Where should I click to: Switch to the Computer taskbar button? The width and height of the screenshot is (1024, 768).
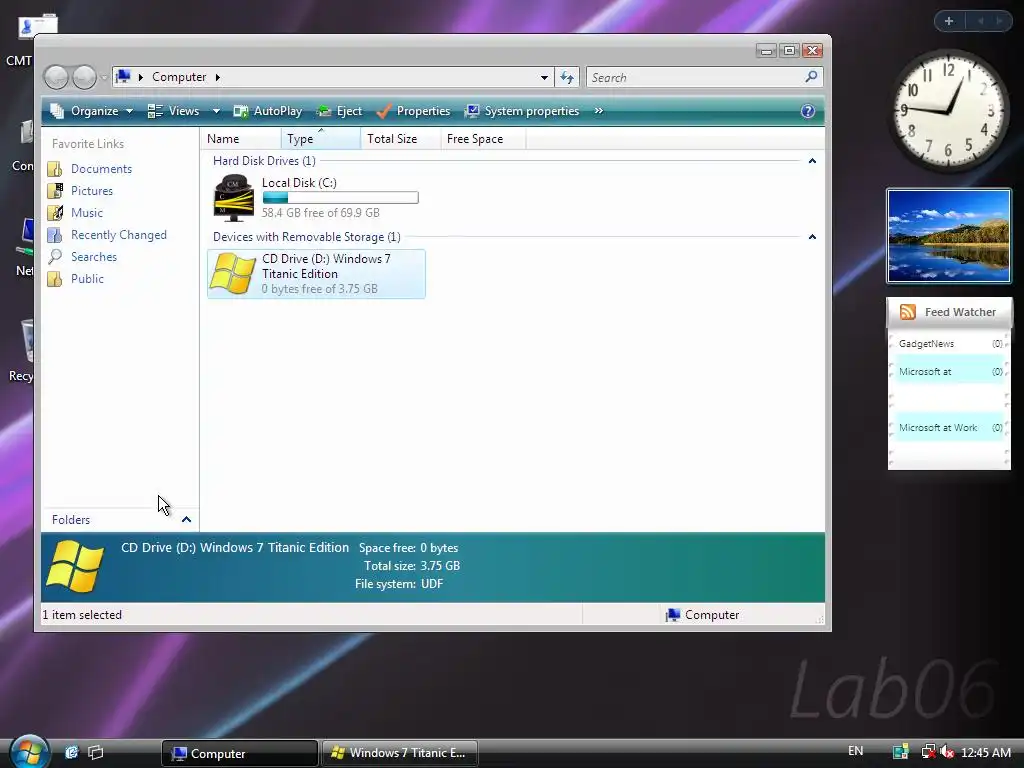240,753
